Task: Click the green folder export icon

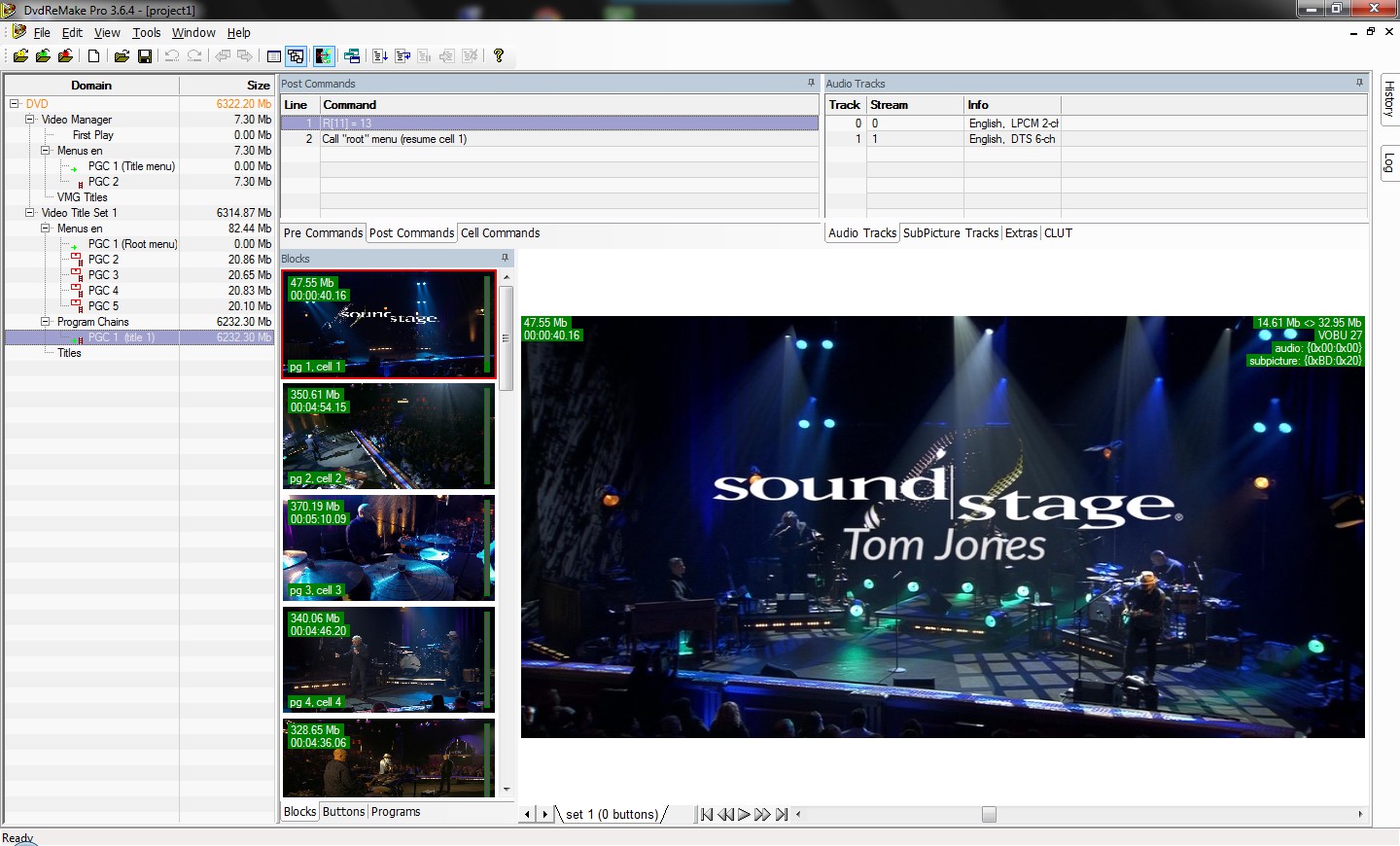Action: pyautogui.click(x=43, y=56)
